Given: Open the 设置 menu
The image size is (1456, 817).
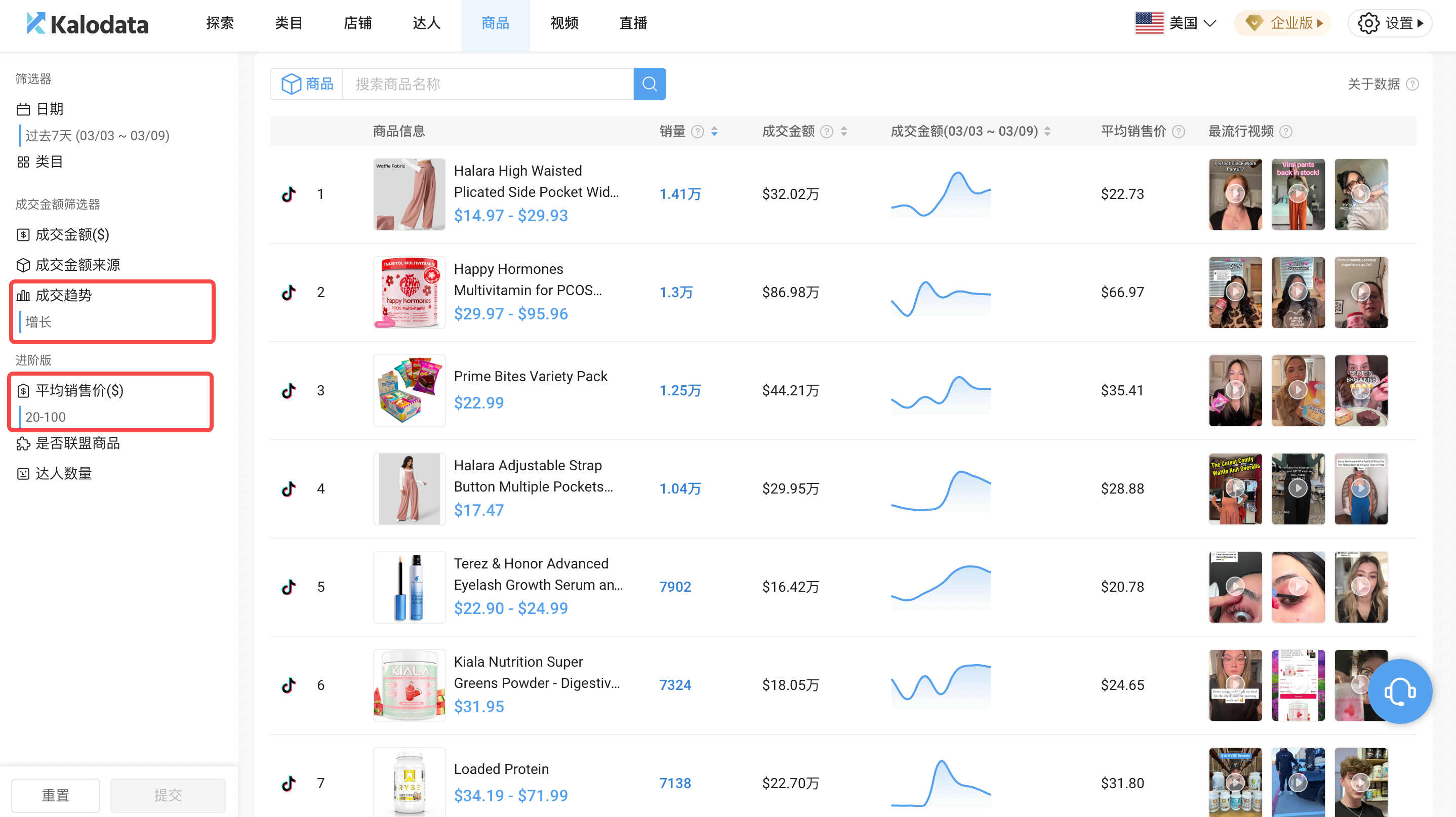Looking at the screenshot, I should (1390, 23).
